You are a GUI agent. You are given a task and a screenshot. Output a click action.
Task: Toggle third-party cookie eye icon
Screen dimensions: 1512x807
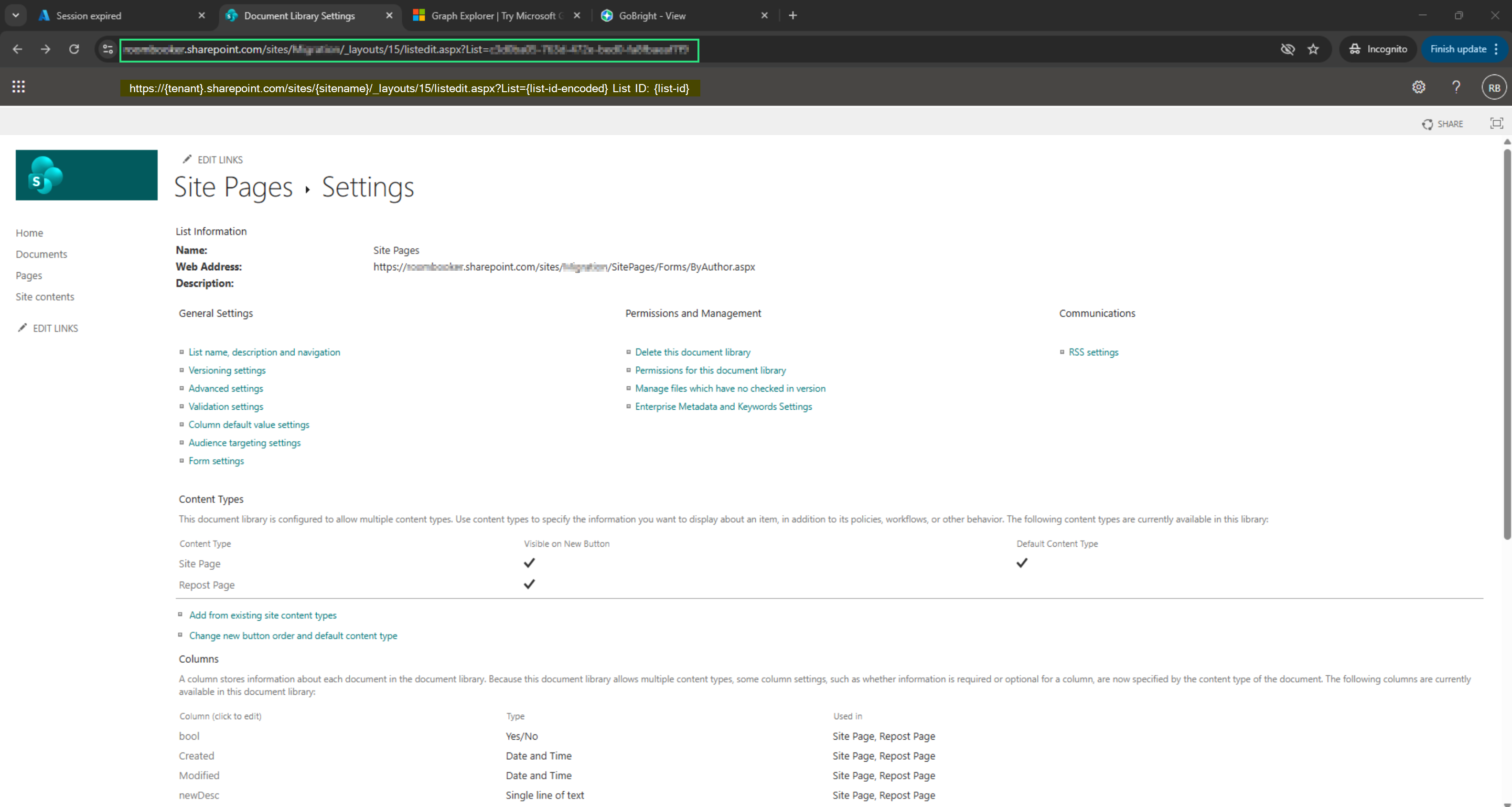[1287, 49]
